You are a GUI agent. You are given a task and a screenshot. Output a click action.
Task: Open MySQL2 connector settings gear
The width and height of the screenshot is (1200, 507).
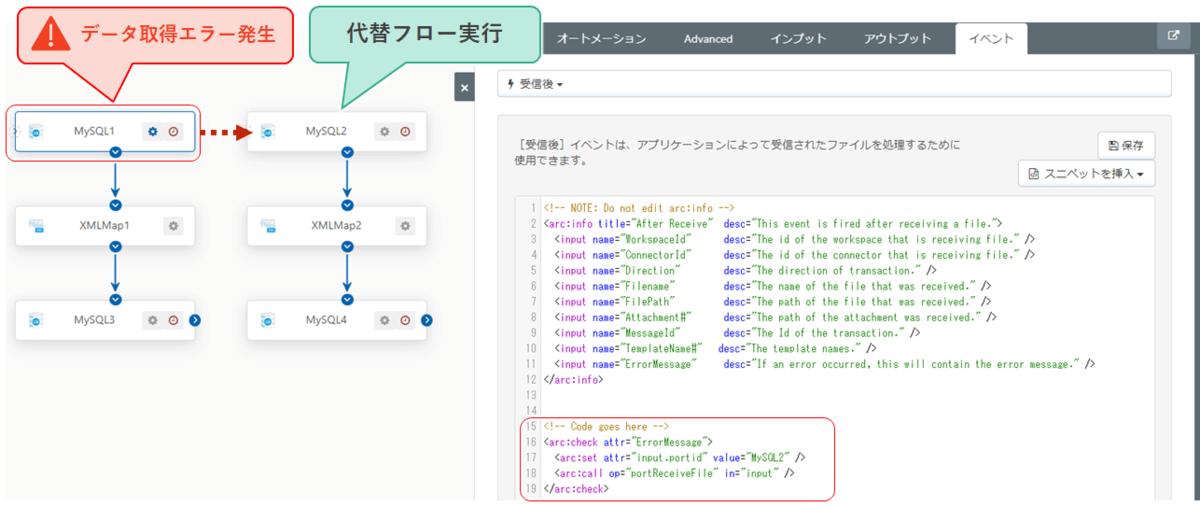(384, 131)
